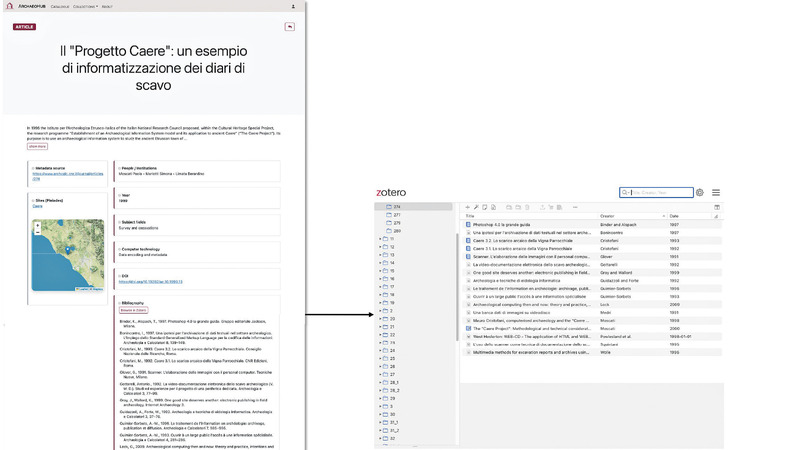800x450 pixels.
Task: Click the book icon of Photoshop 4.0 item
Action: pos(468,224)
